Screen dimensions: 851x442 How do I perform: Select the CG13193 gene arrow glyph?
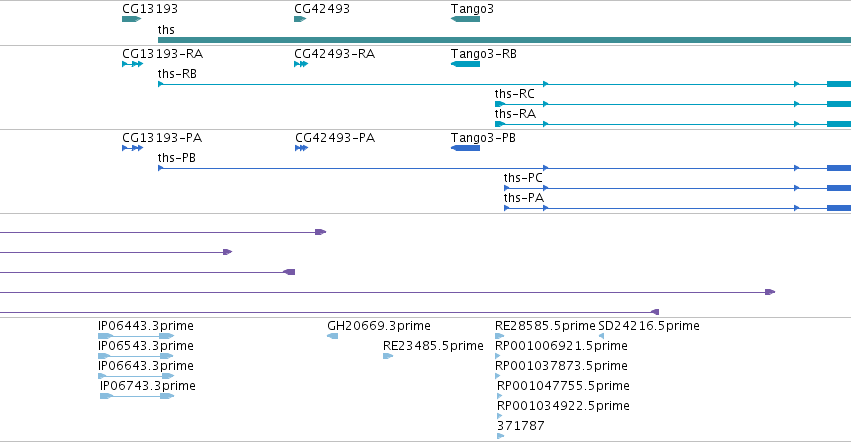(x=131, y=19)
